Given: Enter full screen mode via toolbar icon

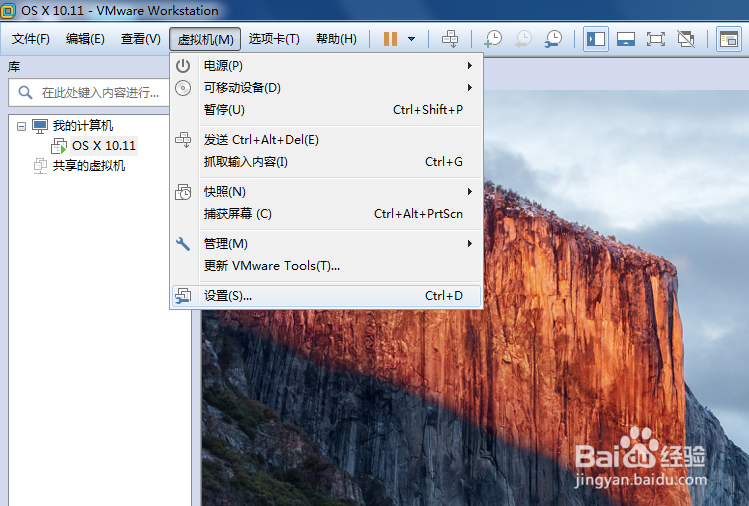Looking at the screenshot, I should click(655, 39).
